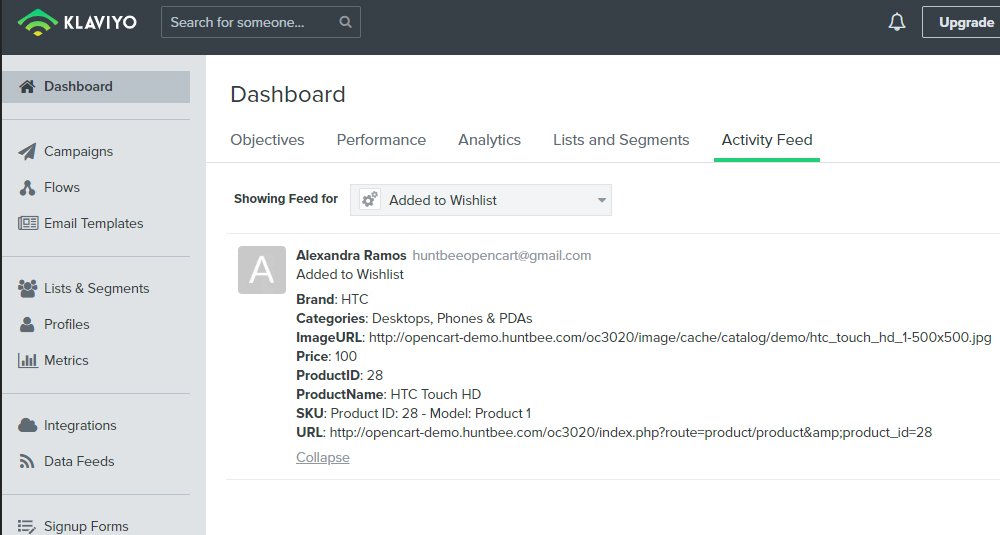Click the Dashboard page heading
Image resolution: width=1000 pixels, height=535 pixels.
click(288, 94)
